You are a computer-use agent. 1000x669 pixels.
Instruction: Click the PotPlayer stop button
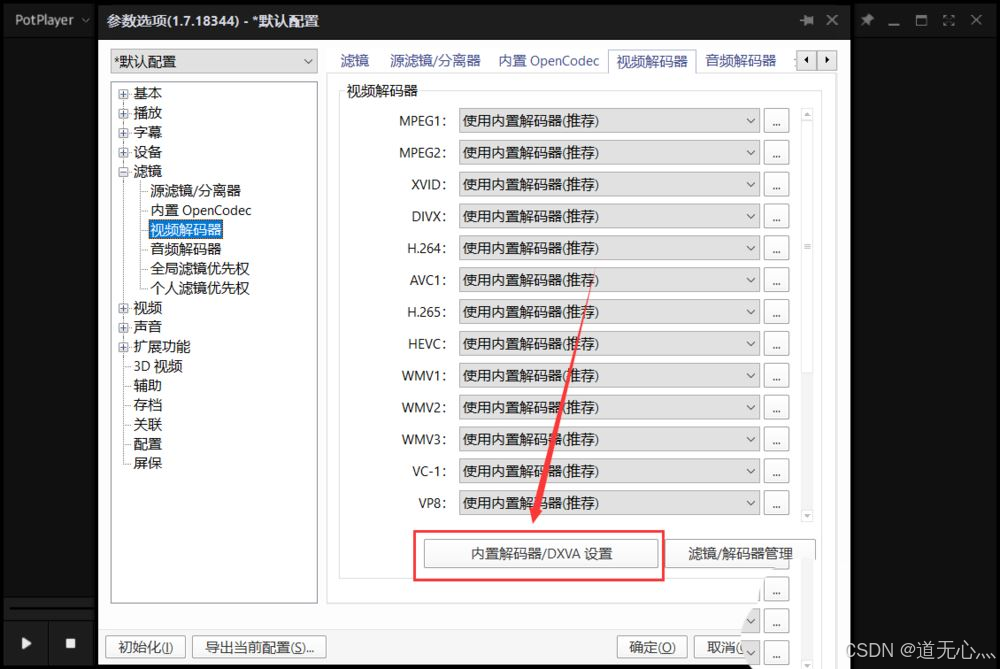(70, 643)
